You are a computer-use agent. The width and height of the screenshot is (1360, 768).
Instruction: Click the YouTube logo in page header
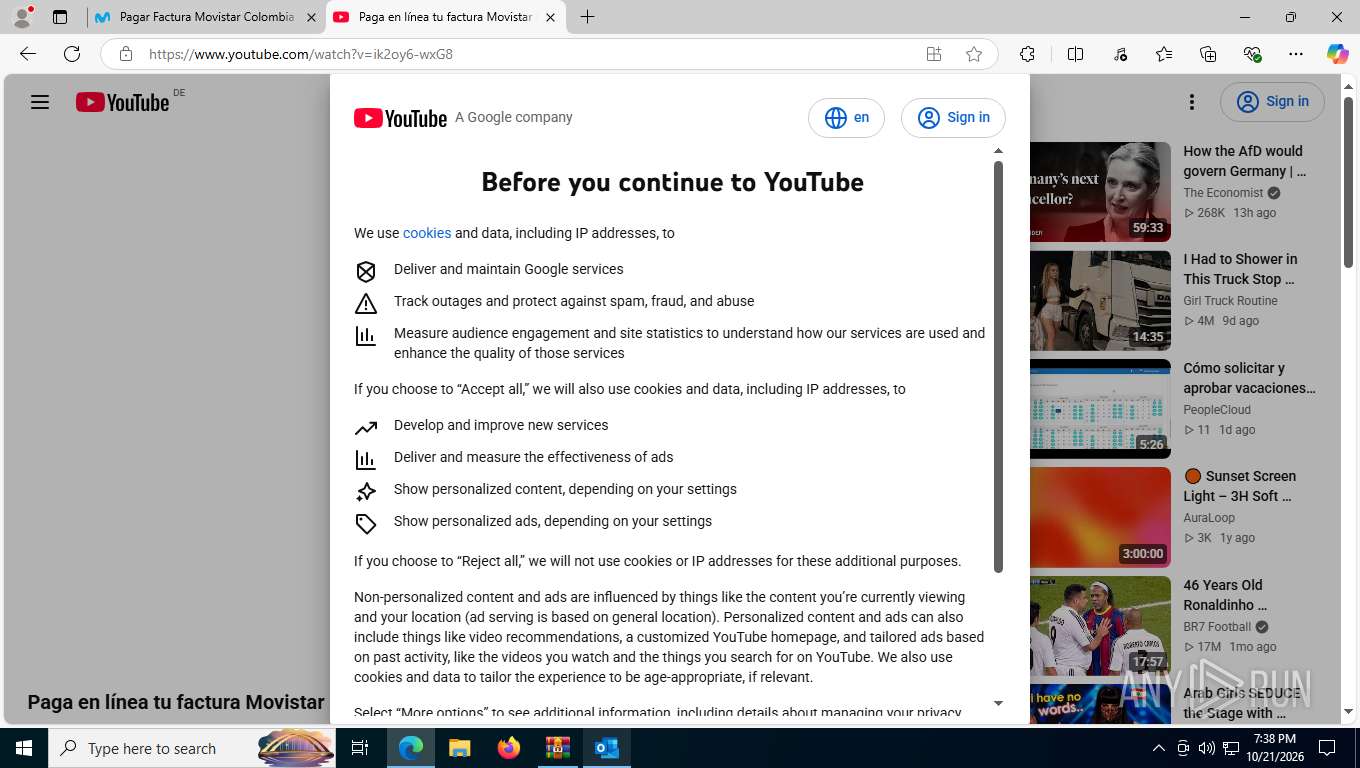point(123,102)
